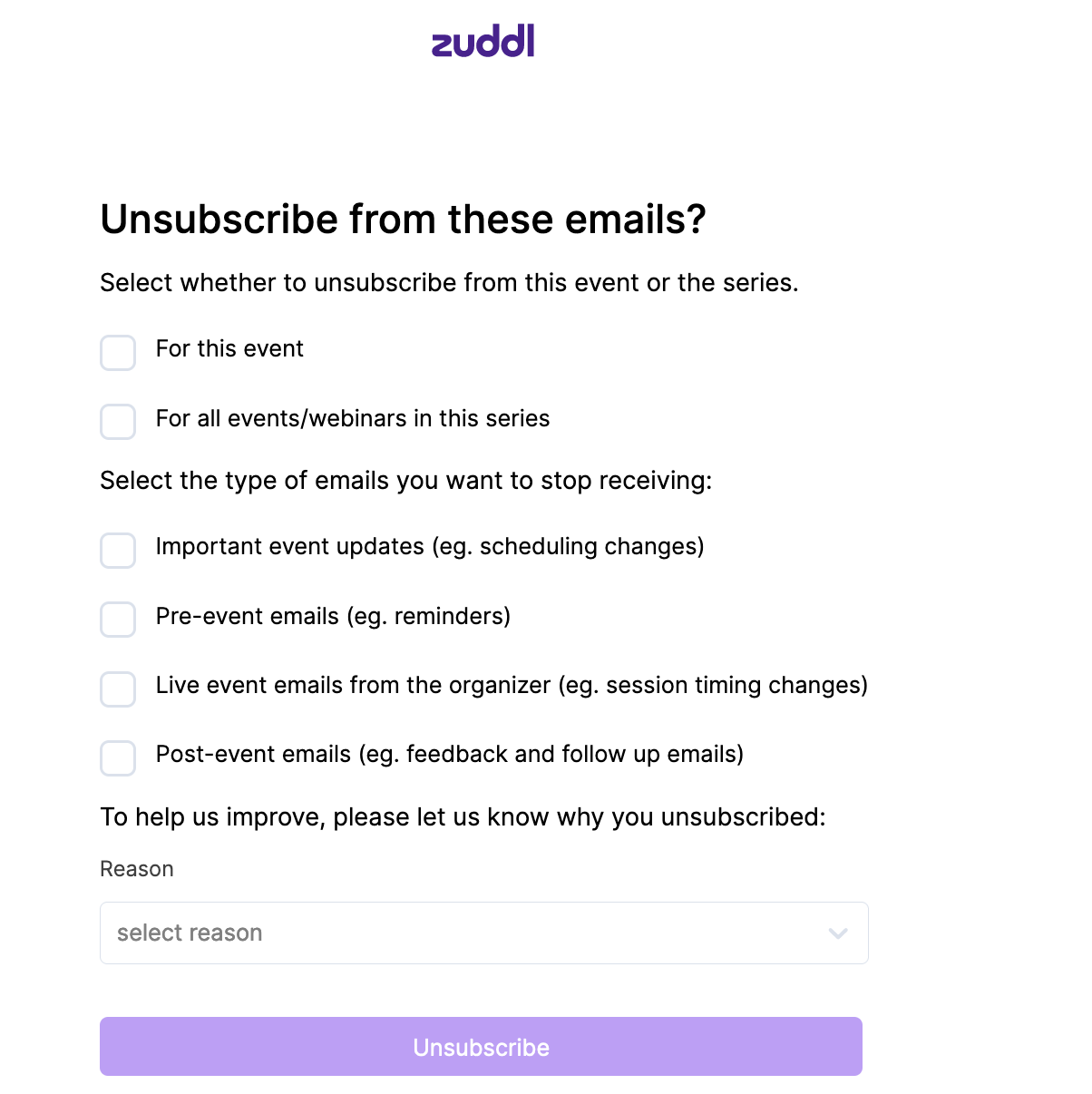Click the "For this event" label text
The height and width of the screenshot is (1094, 1092).
tap(229, 349)
